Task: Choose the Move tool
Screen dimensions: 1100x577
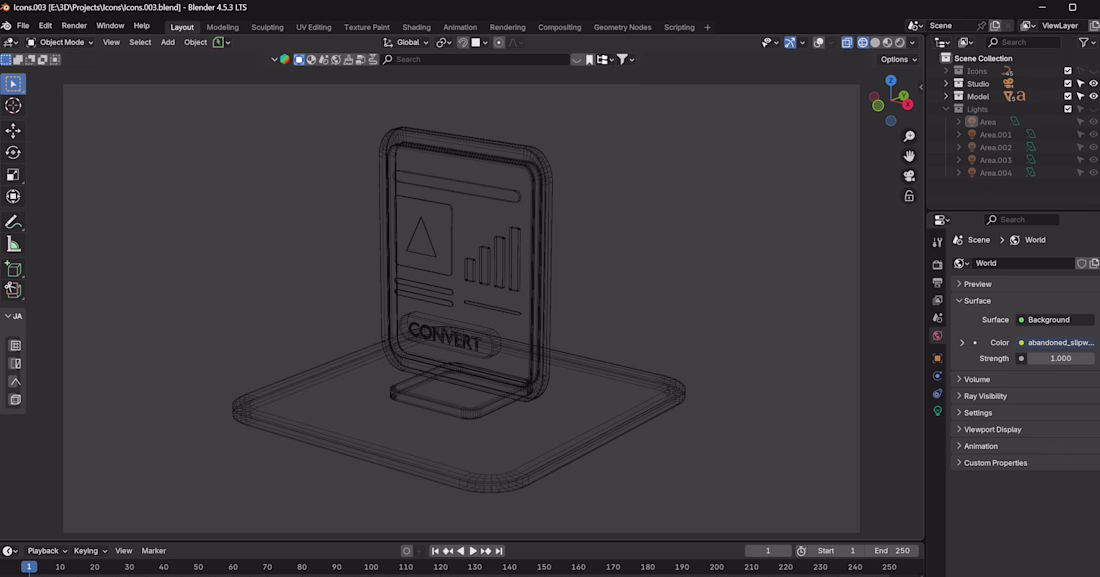Action: [x=13, y=131]
